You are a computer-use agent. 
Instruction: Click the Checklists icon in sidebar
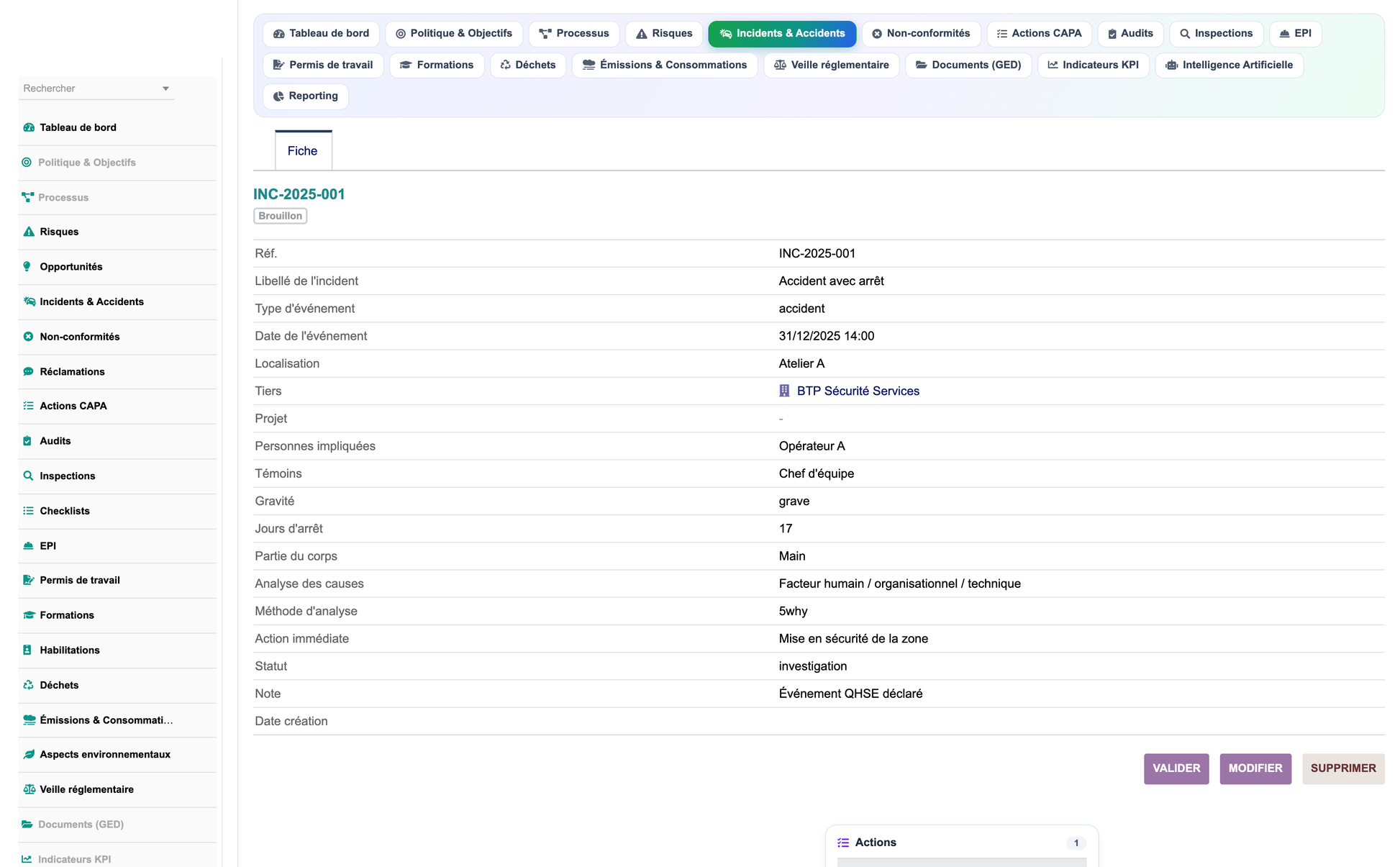28,511
